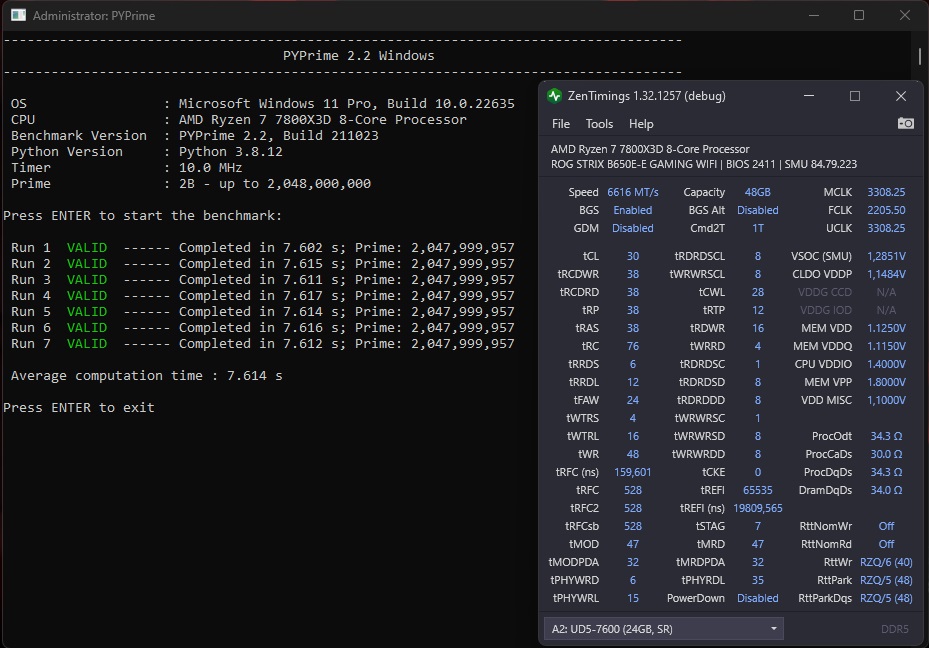The image size is (929, 648).
Task: Maximize the ZenTimings window
Action: tap(855, 96)
